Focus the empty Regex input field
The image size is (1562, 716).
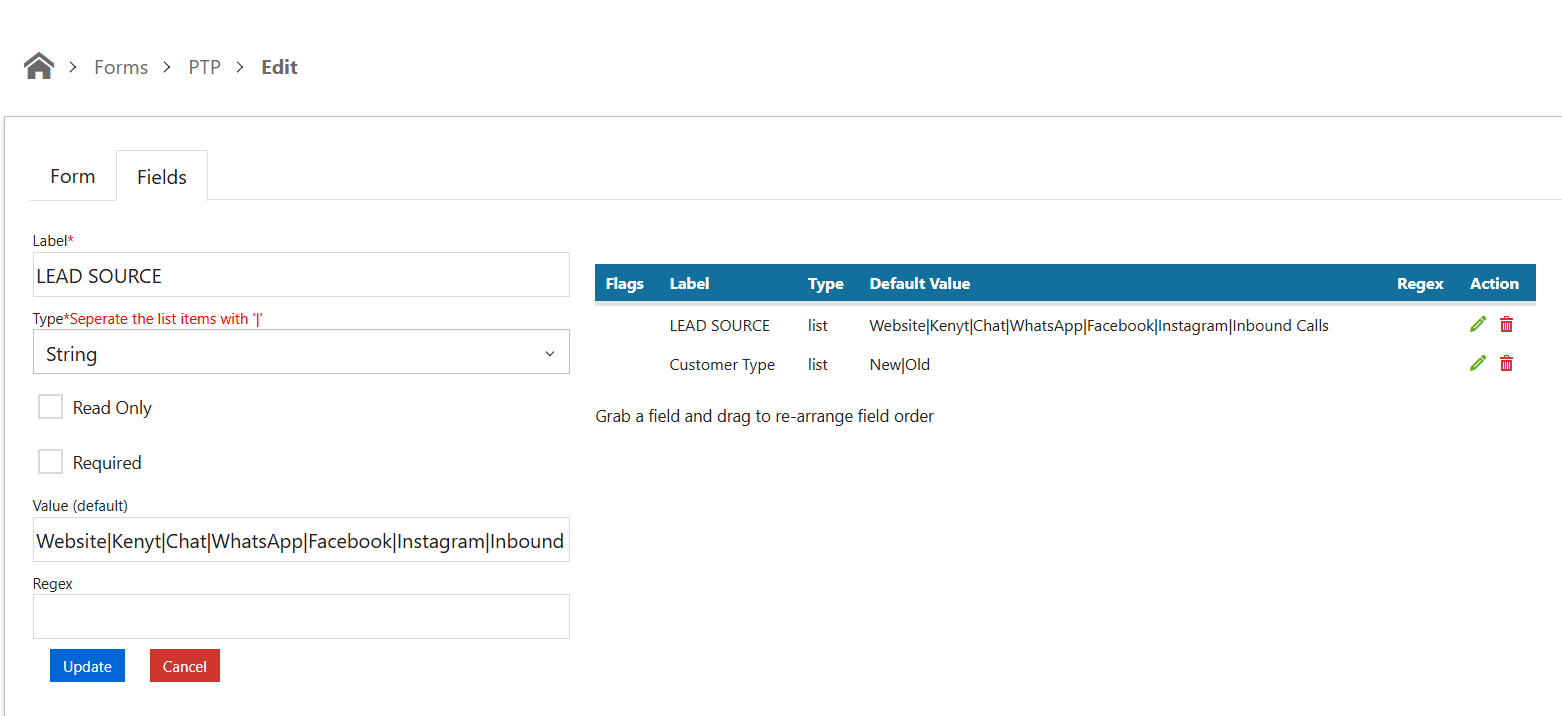click(x=301, y=617)
